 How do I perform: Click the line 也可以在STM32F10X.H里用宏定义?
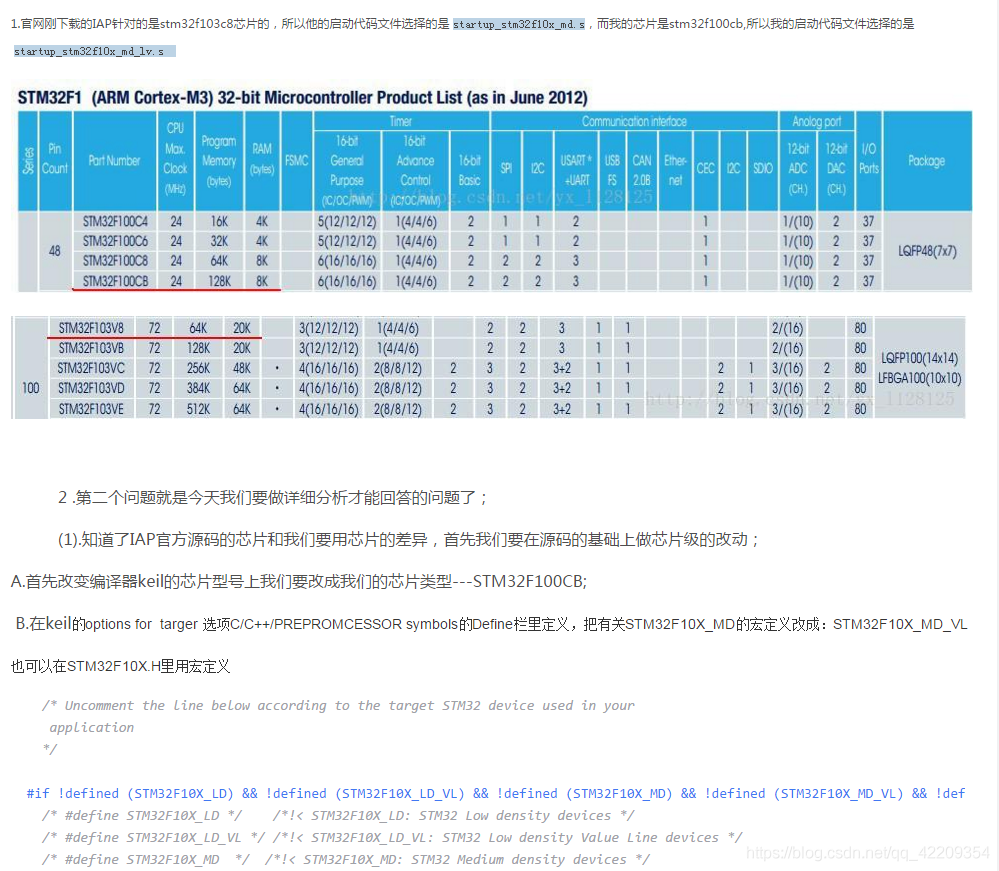(120, 666)
